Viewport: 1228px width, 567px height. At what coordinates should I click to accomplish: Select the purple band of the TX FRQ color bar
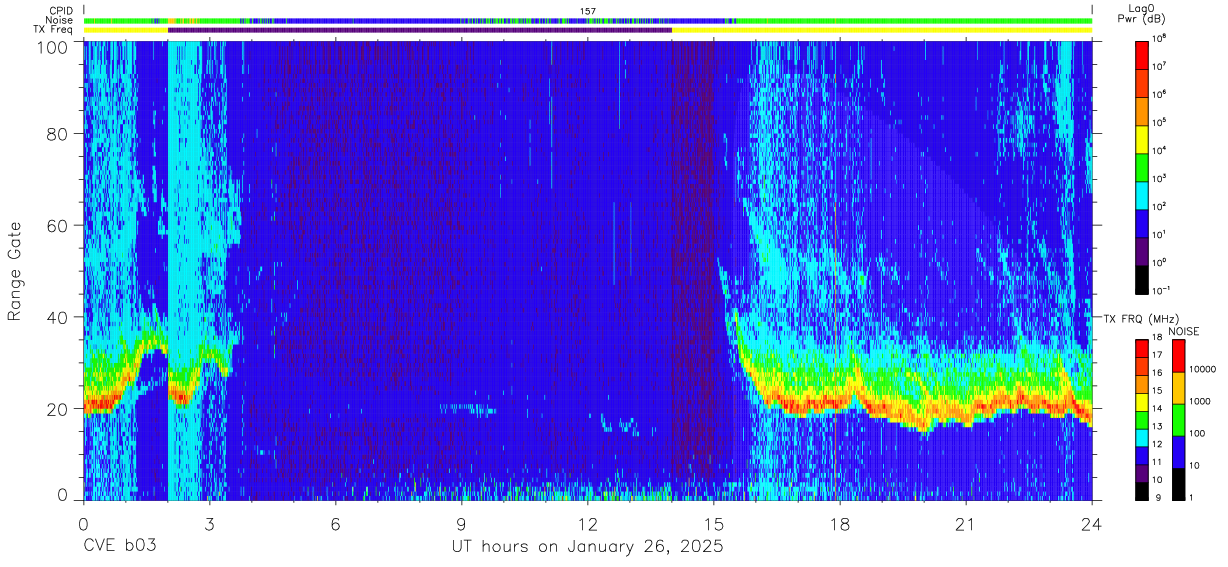(1141, 472)
